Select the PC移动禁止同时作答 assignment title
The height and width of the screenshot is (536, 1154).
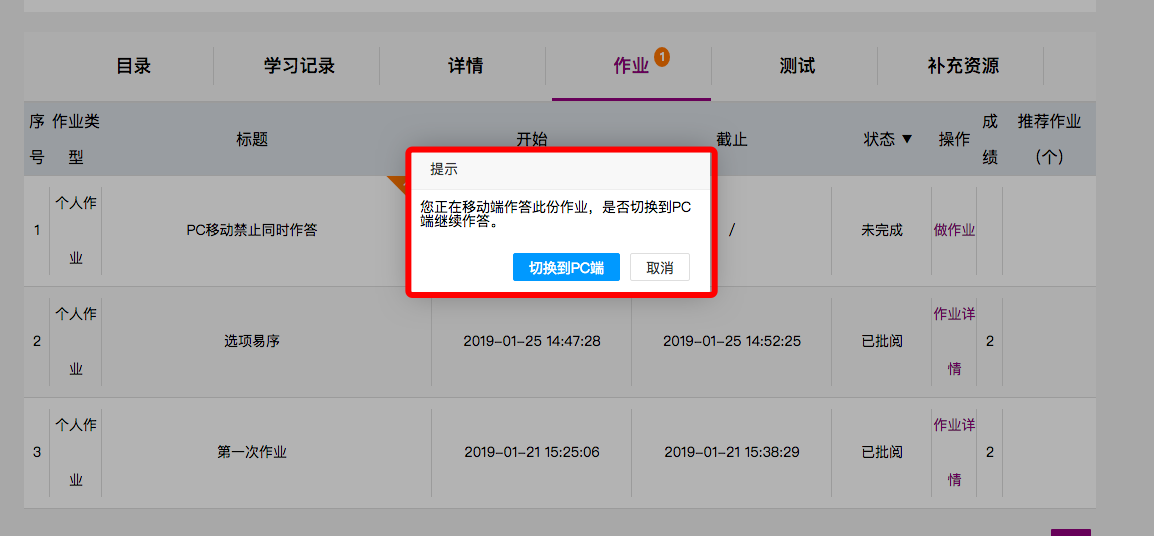(252, 230)
